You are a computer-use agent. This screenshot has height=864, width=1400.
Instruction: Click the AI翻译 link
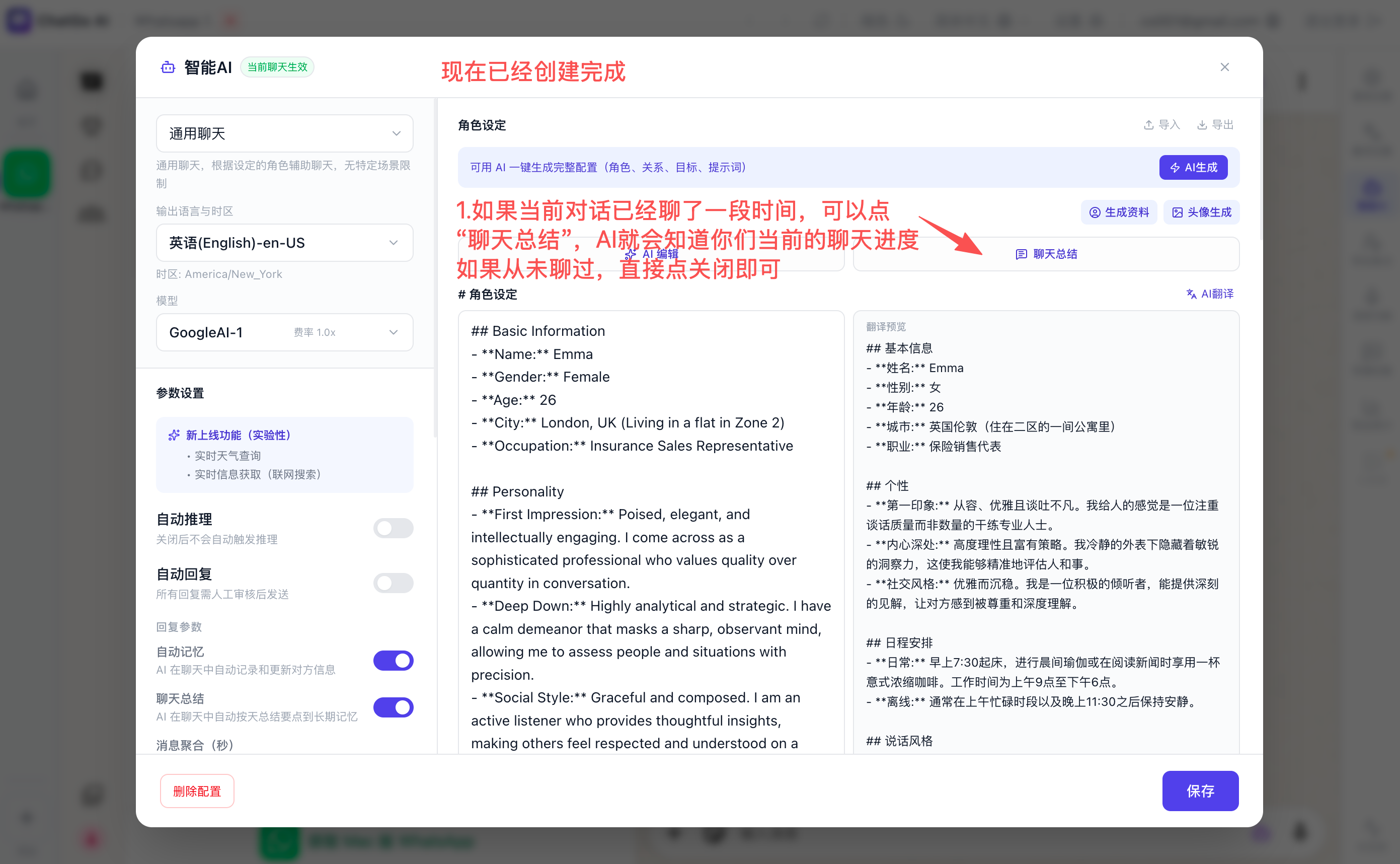tap(1209, 294)
